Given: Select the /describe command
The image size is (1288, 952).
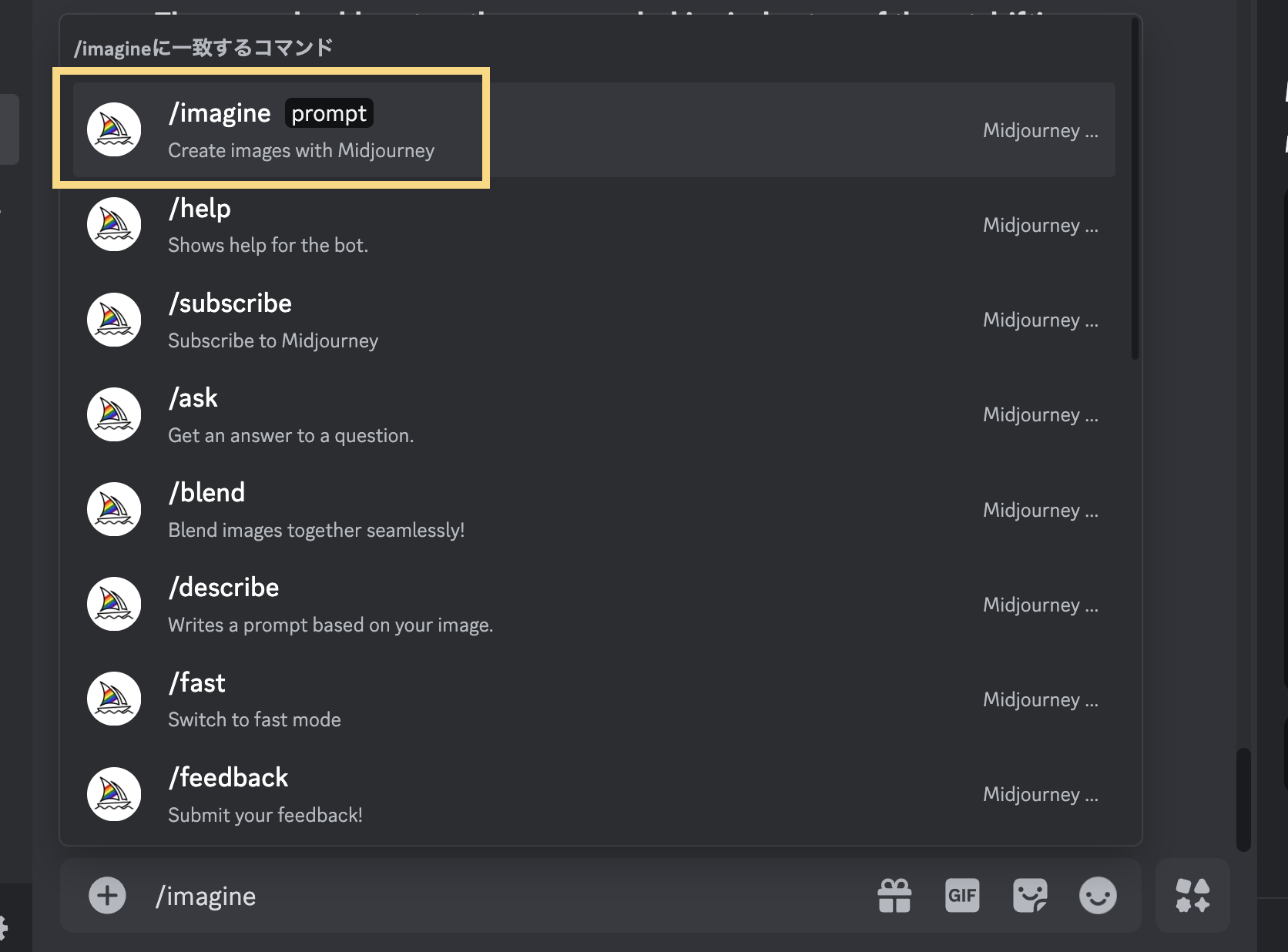Looking at the screenshot, I should point(224,588).
